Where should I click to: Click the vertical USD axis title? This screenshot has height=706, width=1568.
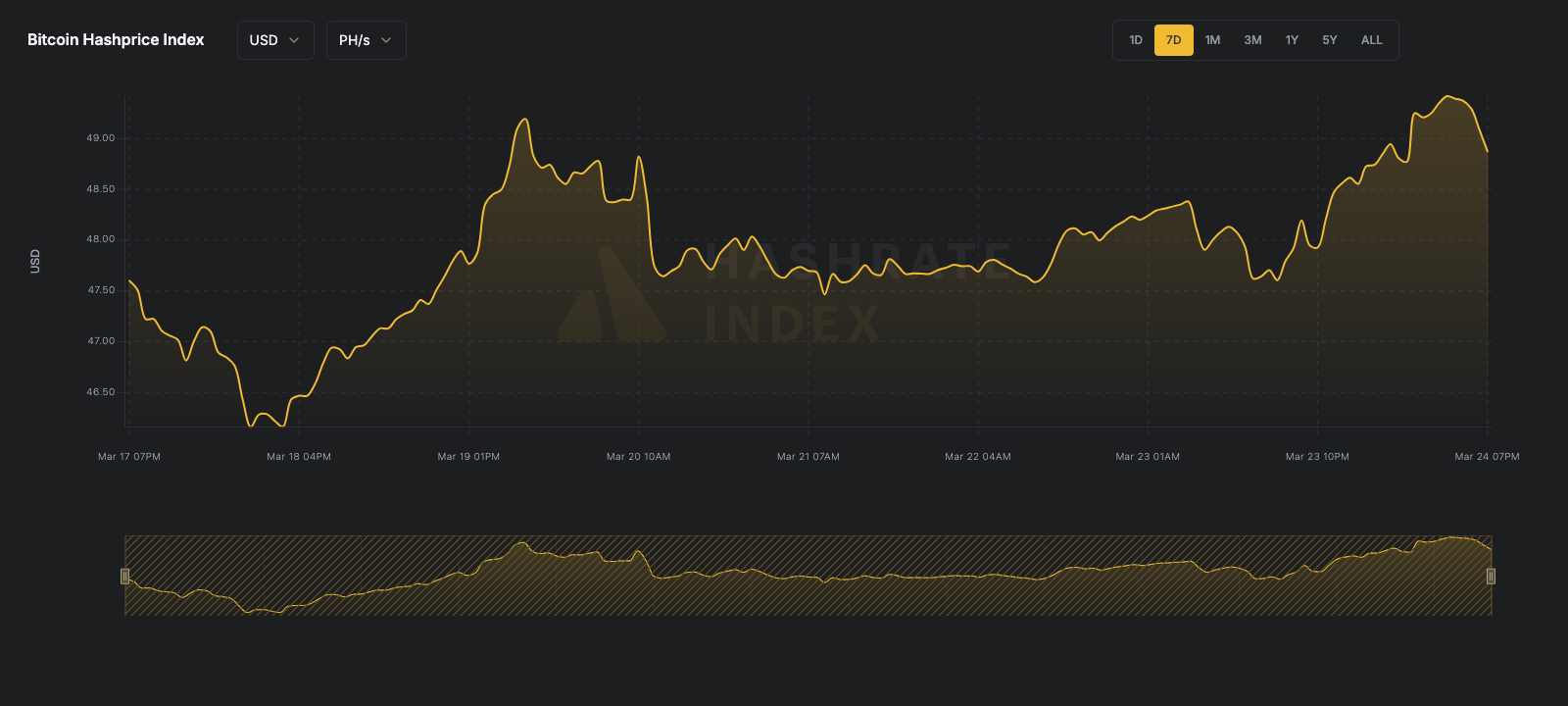click(x=35, y=261)
